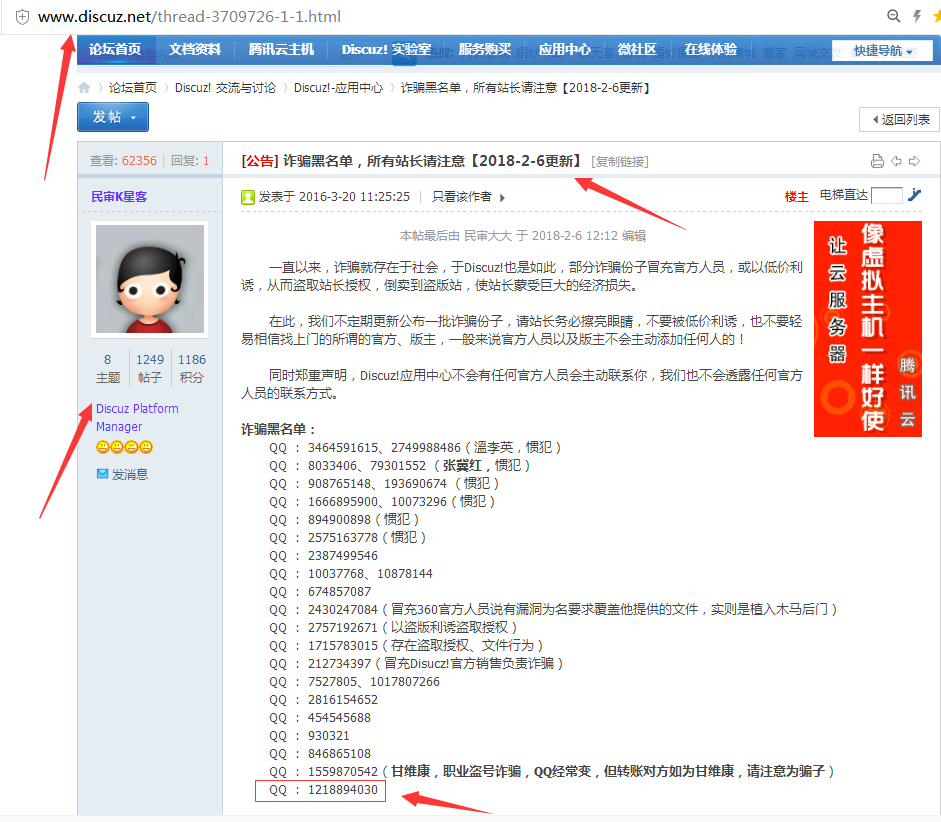Image resolution: width=941 pixels, height=822 pixels.
Task: Click the [复制链接] link
Action: click(x=620, y=161)
